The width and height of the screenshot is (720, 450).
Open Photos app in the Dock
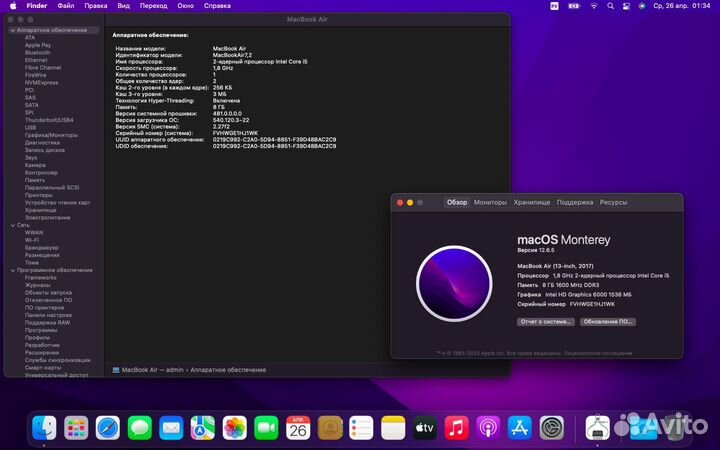[x=235, y=428]
